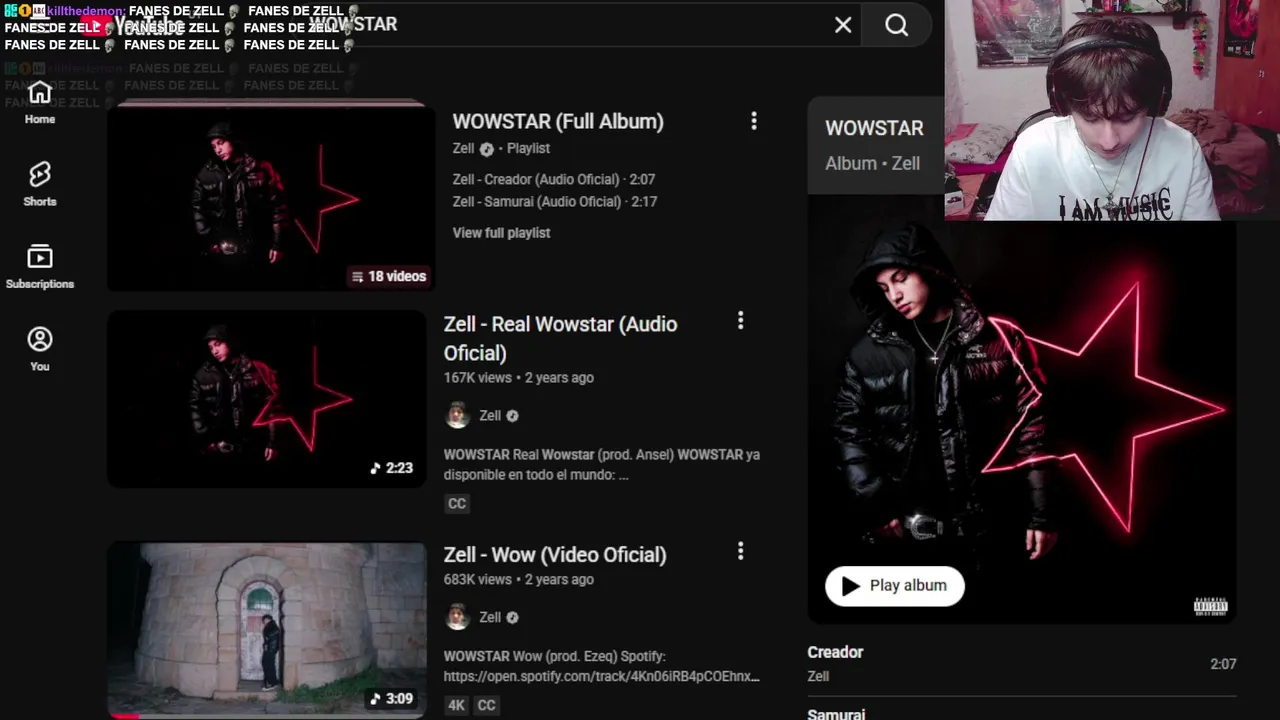
Task: Open View full playlist link
Action: [x=501, y=233]
